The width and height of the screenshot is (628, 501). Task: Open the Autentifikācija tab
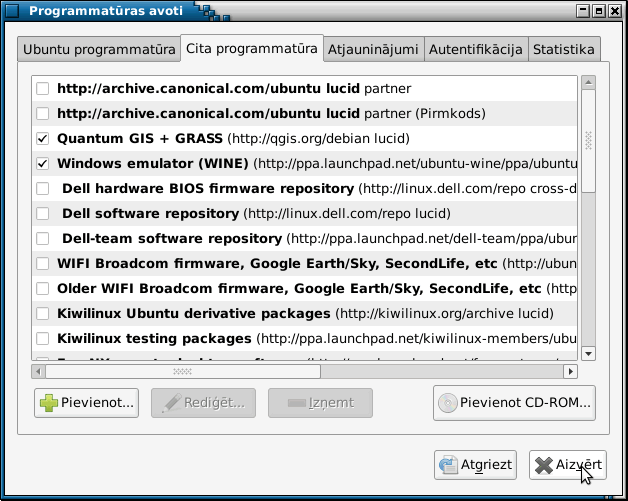tap(476, 49)
